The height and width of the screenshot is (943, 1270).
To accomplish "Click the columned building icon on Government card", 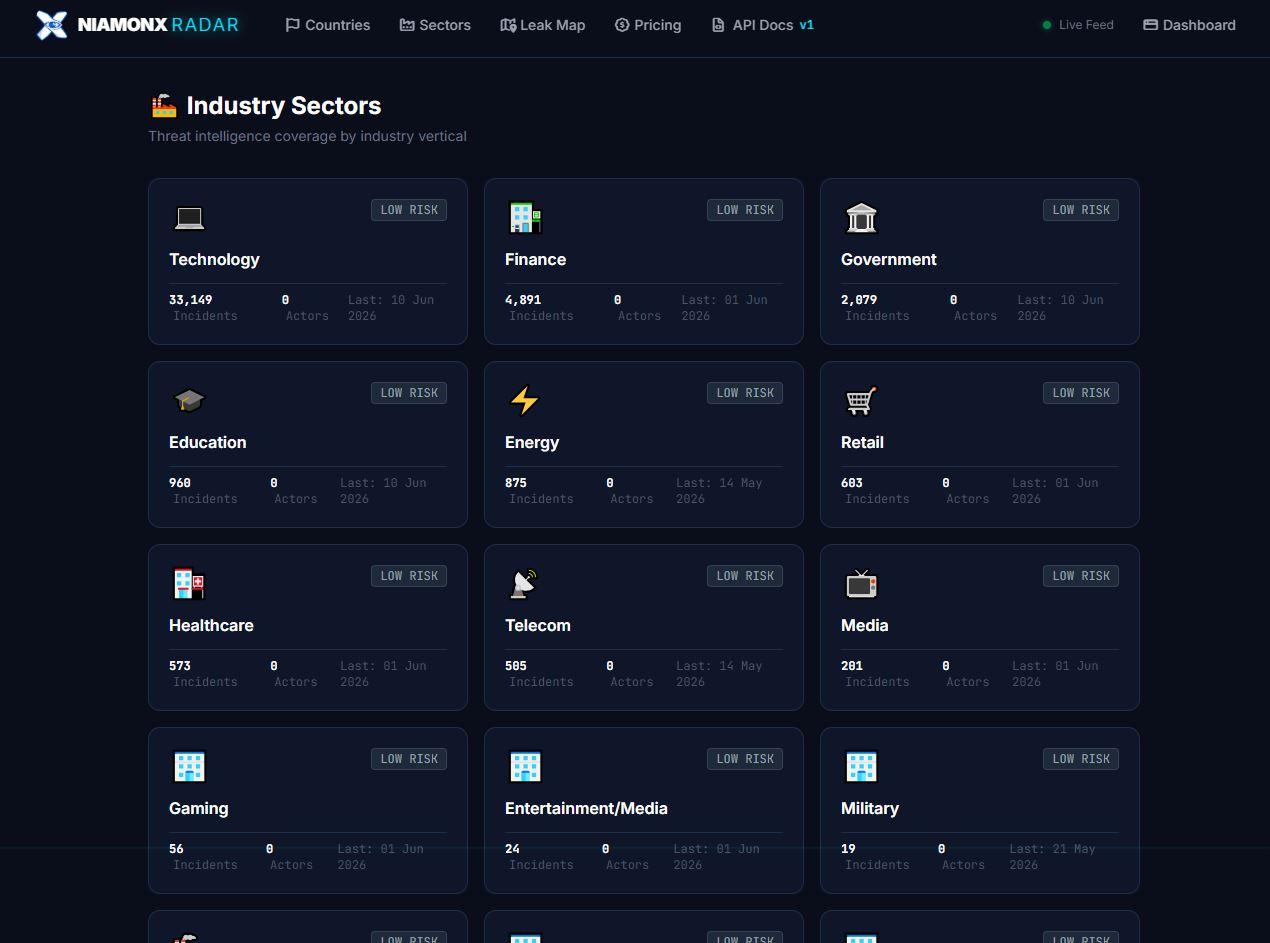I will (x=861, y=217).
